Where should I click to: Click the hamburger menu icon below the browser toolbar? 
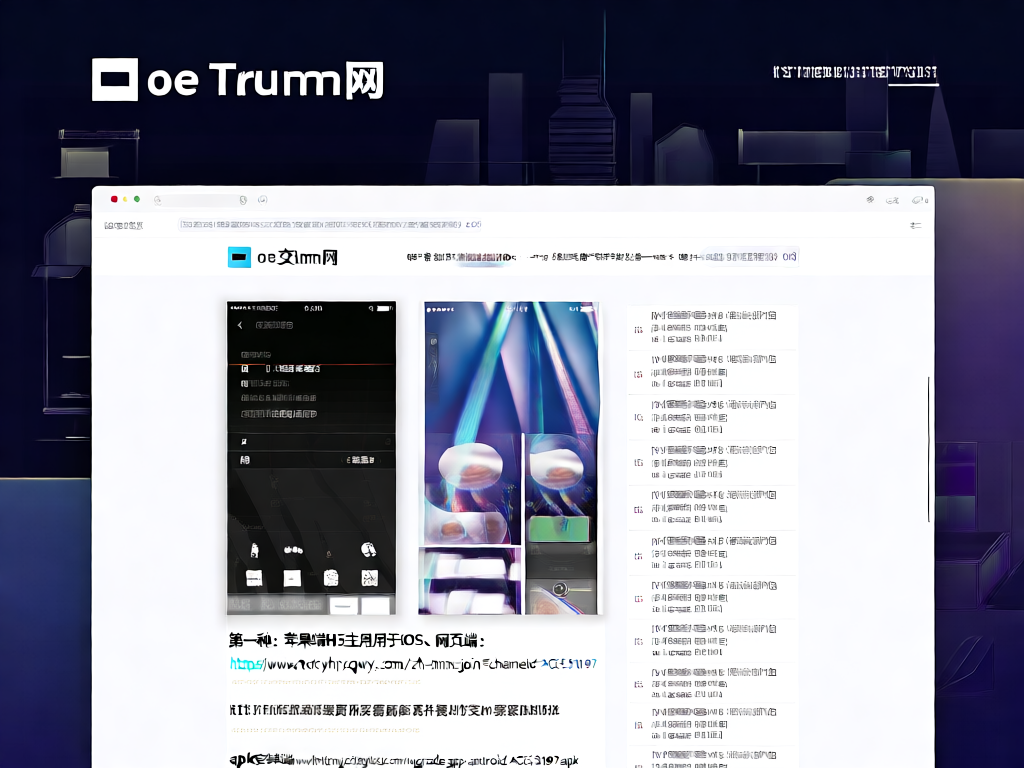915,226
